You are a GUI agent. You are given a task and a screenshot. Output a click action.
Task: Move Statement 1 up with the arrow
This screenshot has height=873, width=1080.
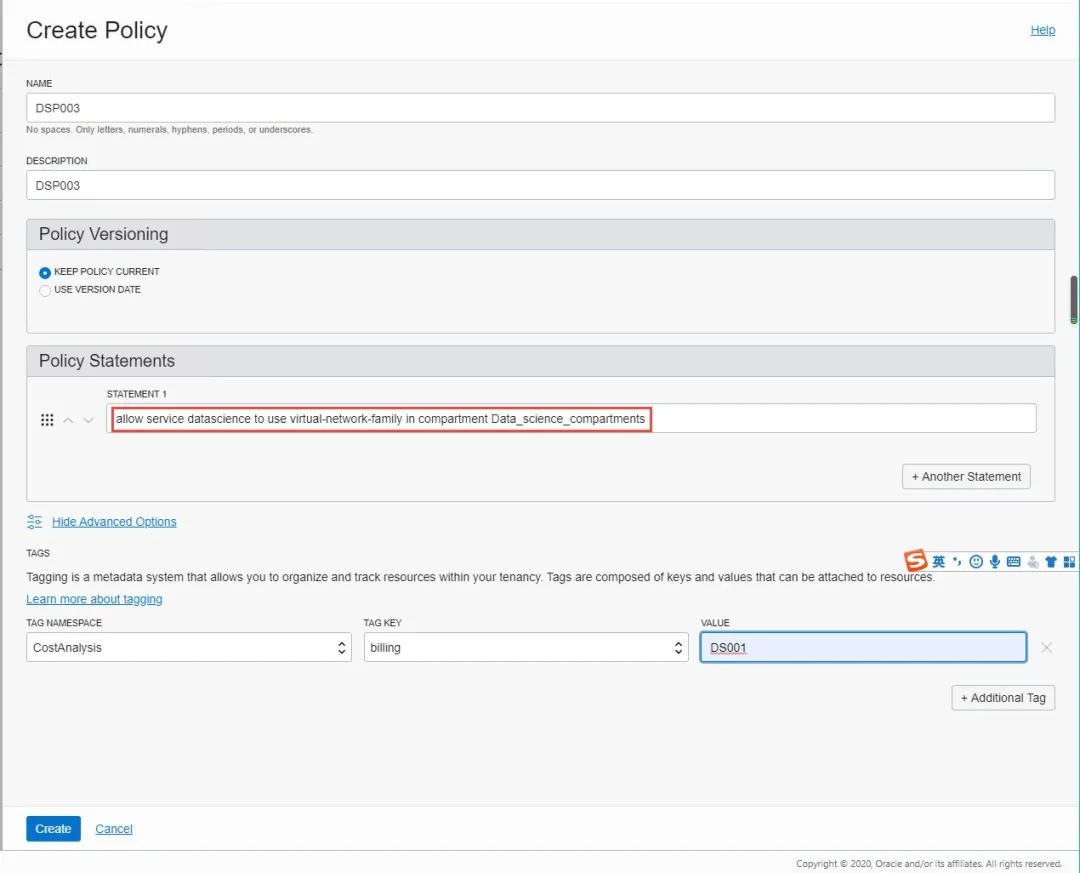tap(68, 420)
